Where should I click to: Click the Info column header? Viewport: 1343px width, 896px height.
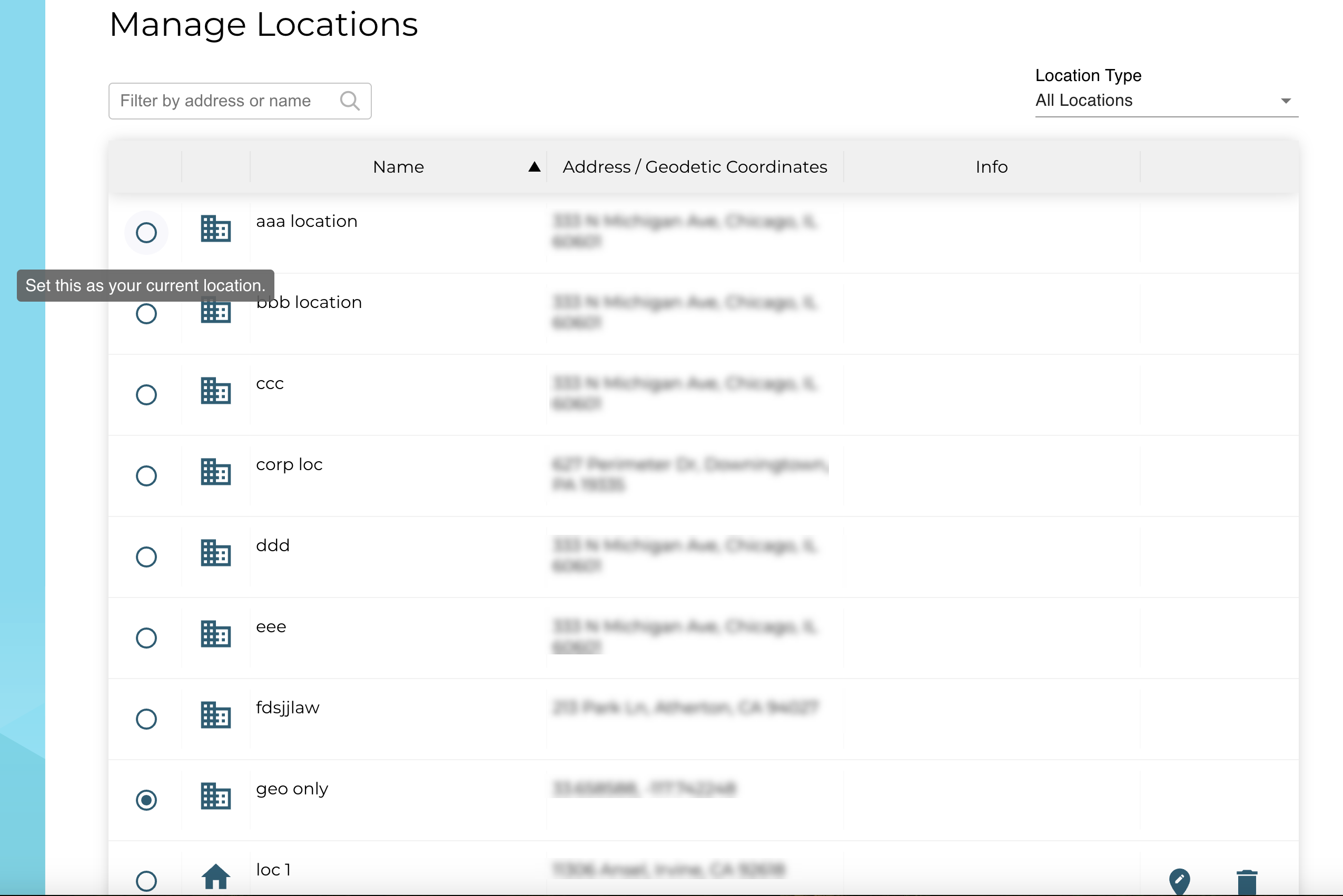(x=991, y=167)
